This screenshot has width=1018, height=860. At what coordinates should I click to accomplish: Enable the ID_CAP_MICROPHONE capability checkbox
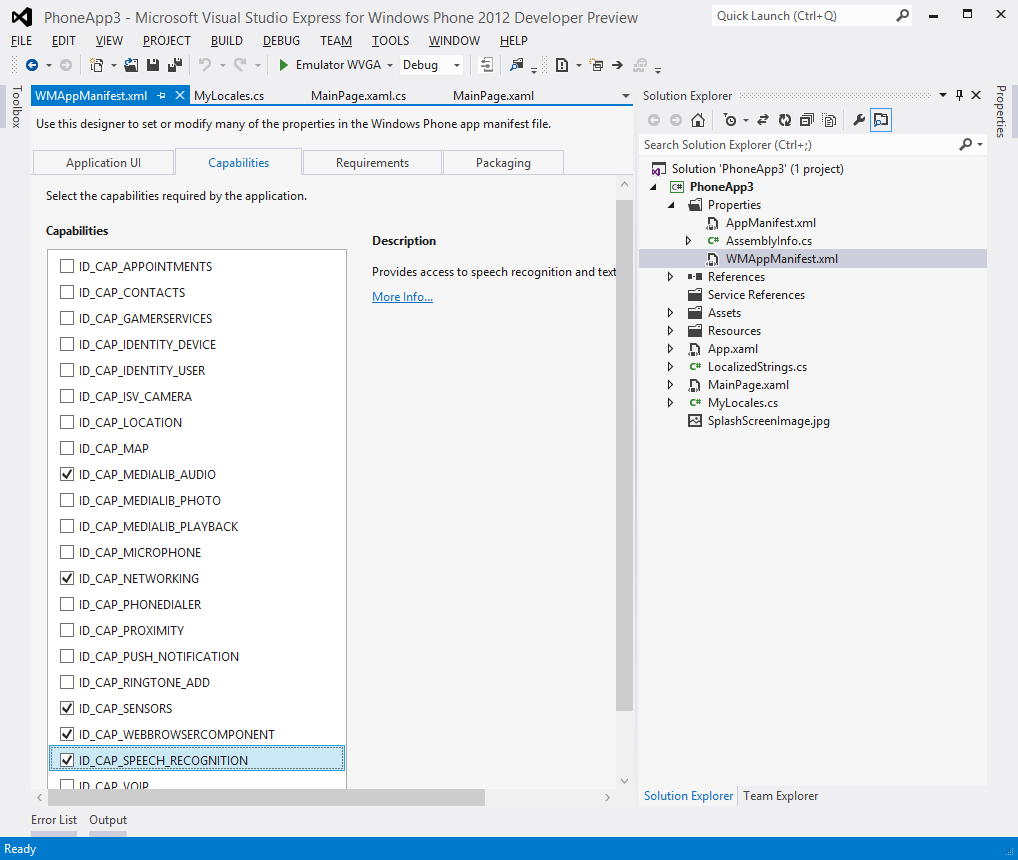tap(67, 553)
